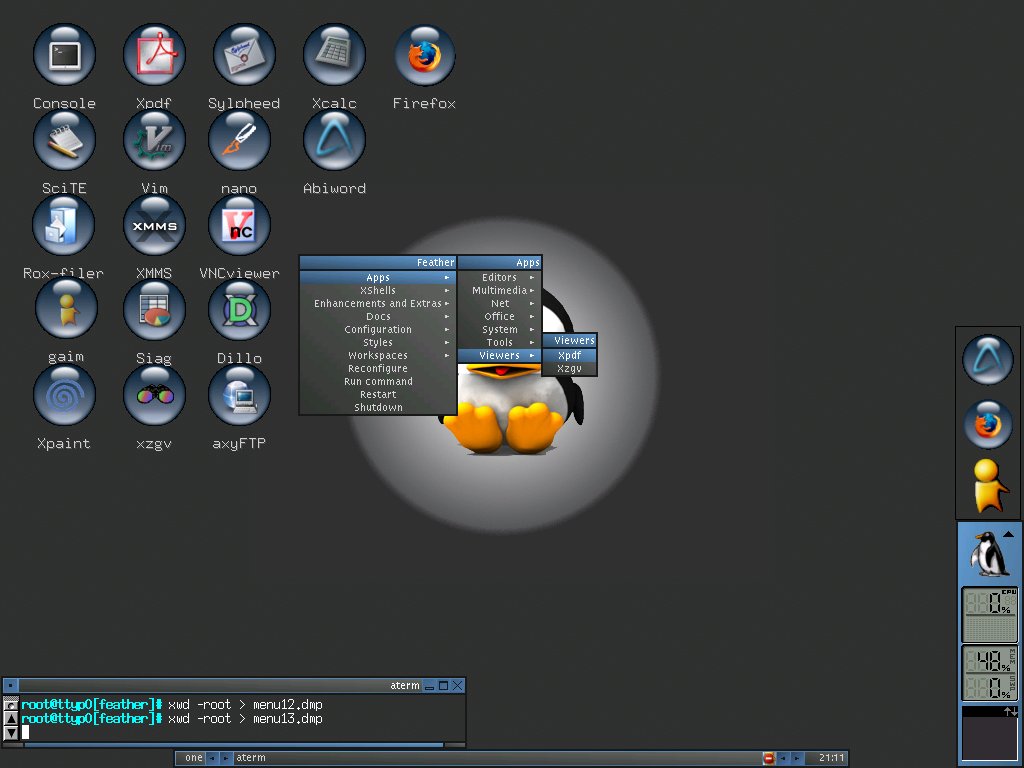
Task: Expand the Office submenu under Apps
Action: pyautogui.click(x=500, y=317)
